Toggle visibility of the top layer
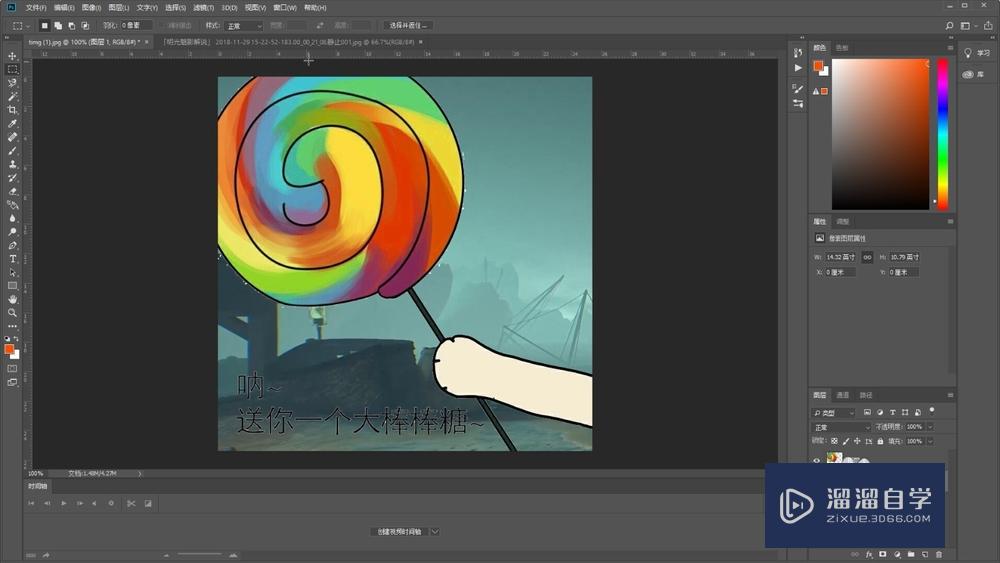Viewport: 1000px width, 563px height. pos(816,461)
